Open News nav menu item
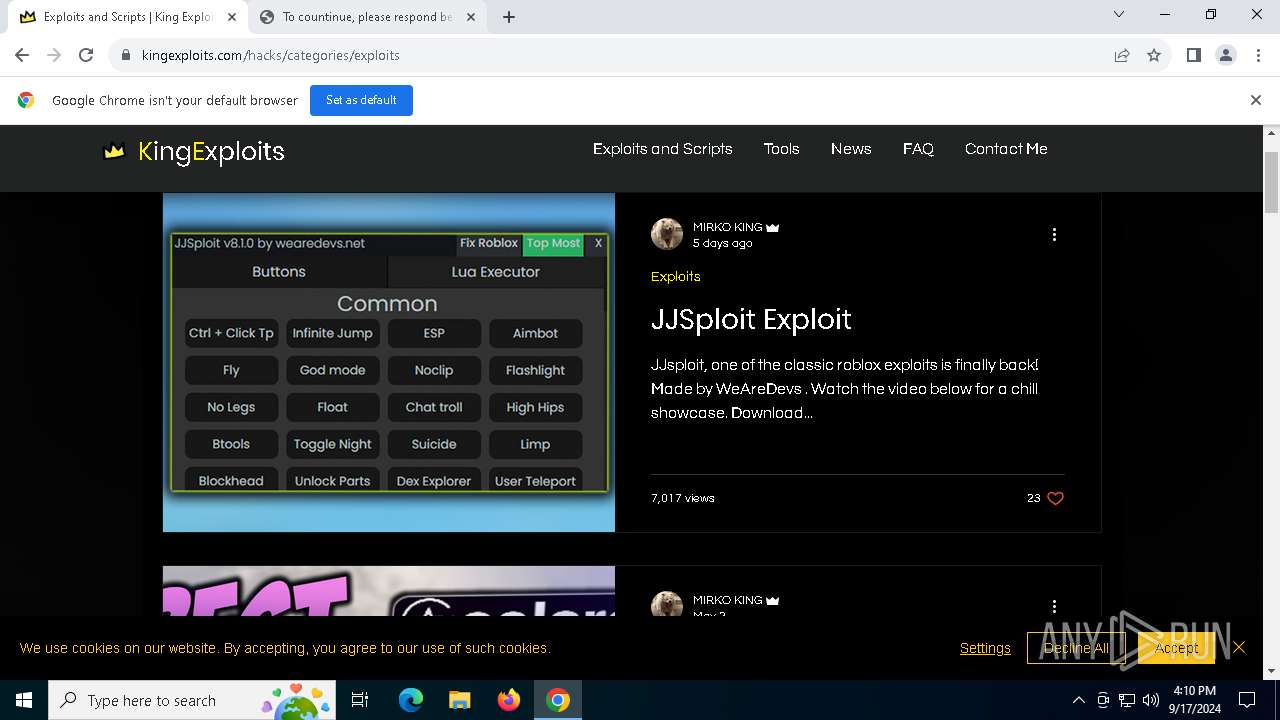The width and height of the screenshot is (1280, 720). pos(851,149)
